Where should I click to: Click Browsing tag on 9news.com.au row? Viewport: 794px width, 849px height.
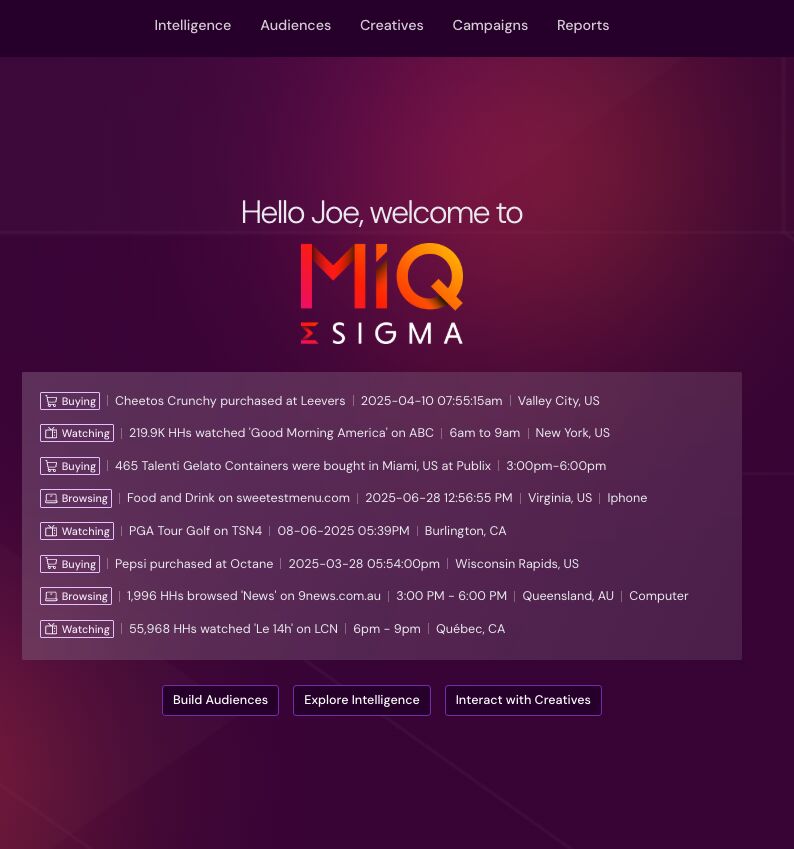coord(76,596)
